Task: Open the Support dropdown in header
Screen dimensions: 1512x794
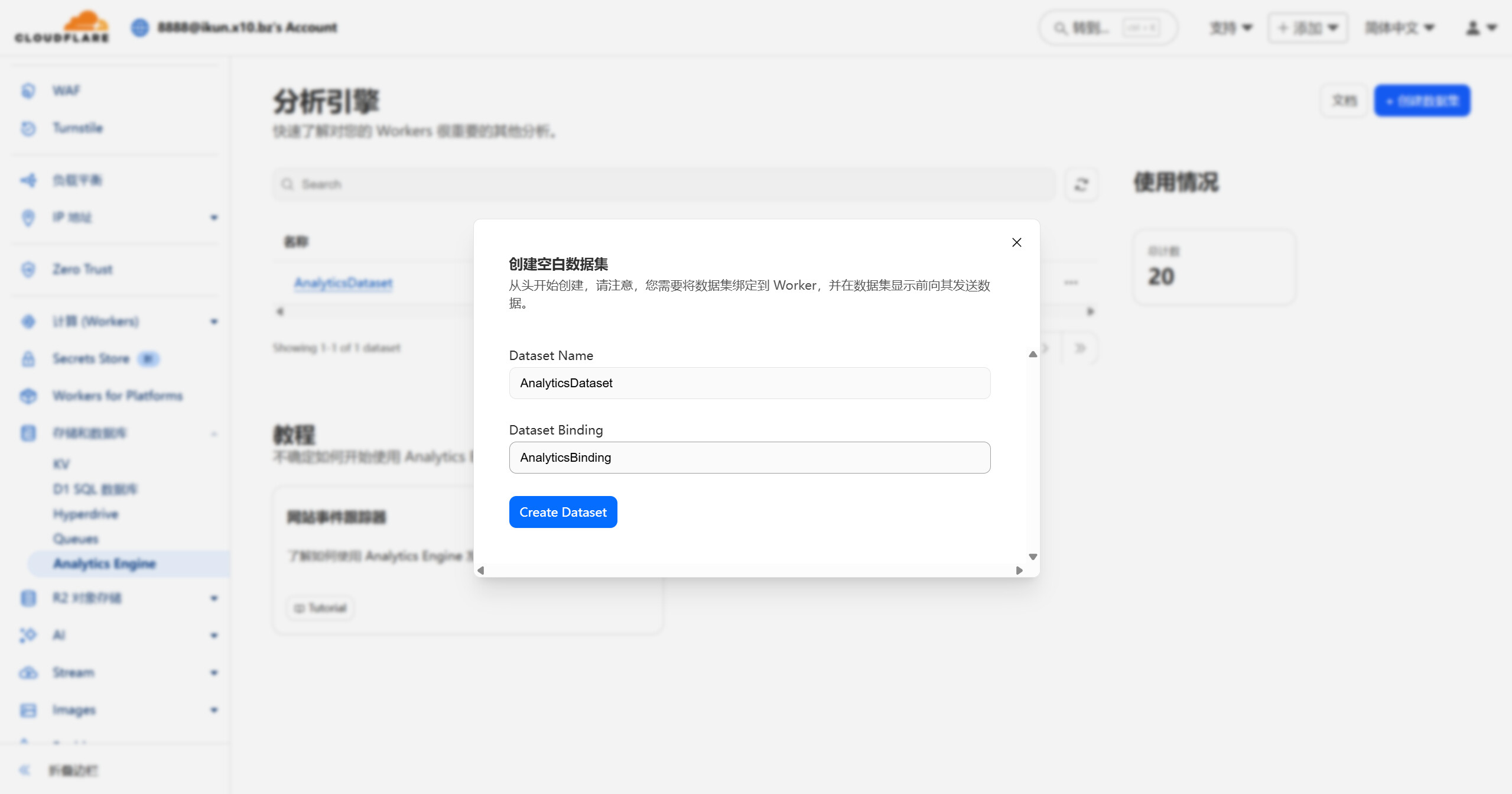Action: [x=1231, y=28]
